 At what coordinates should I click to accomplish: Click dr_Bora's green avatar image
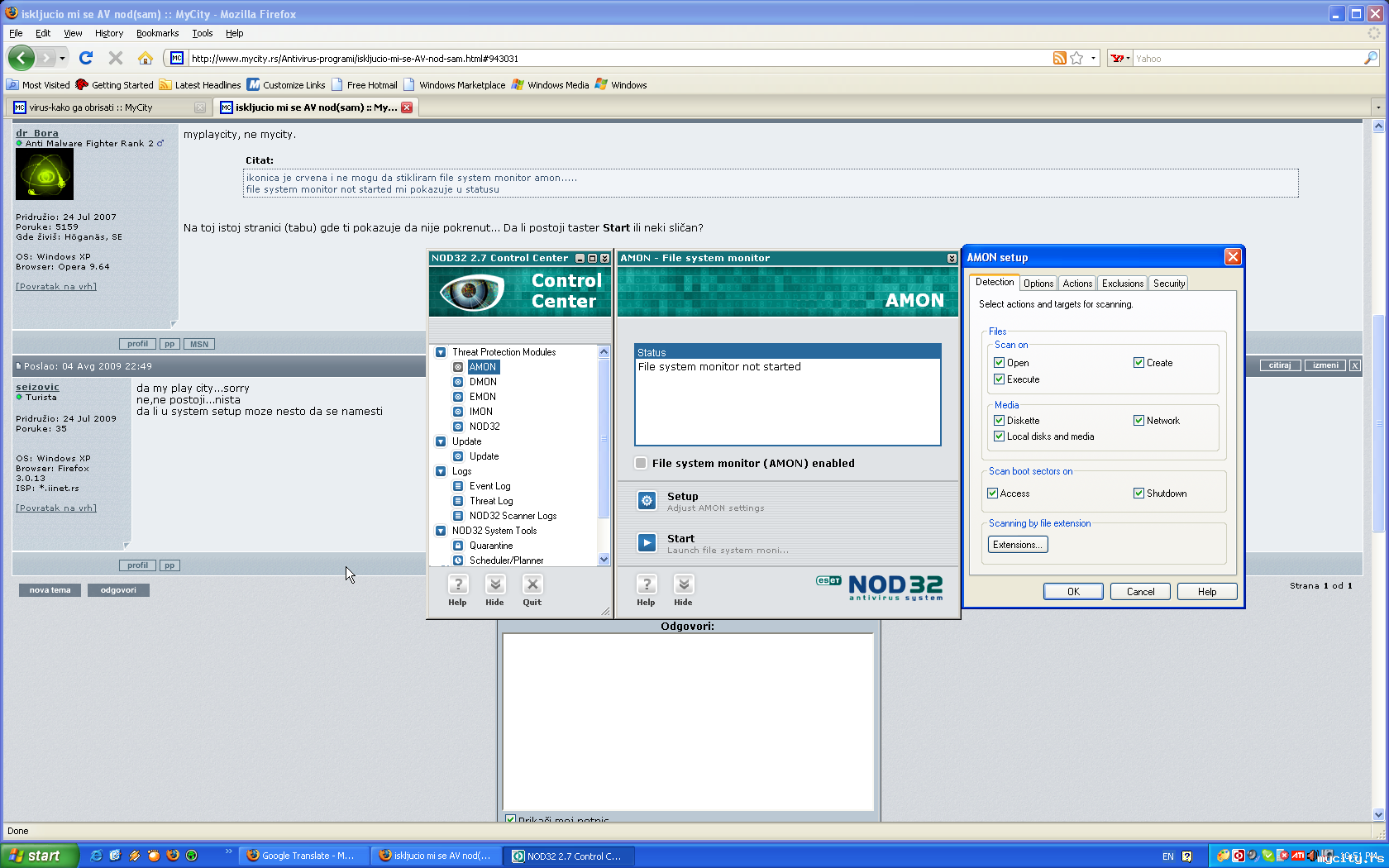tap(45, 174)
